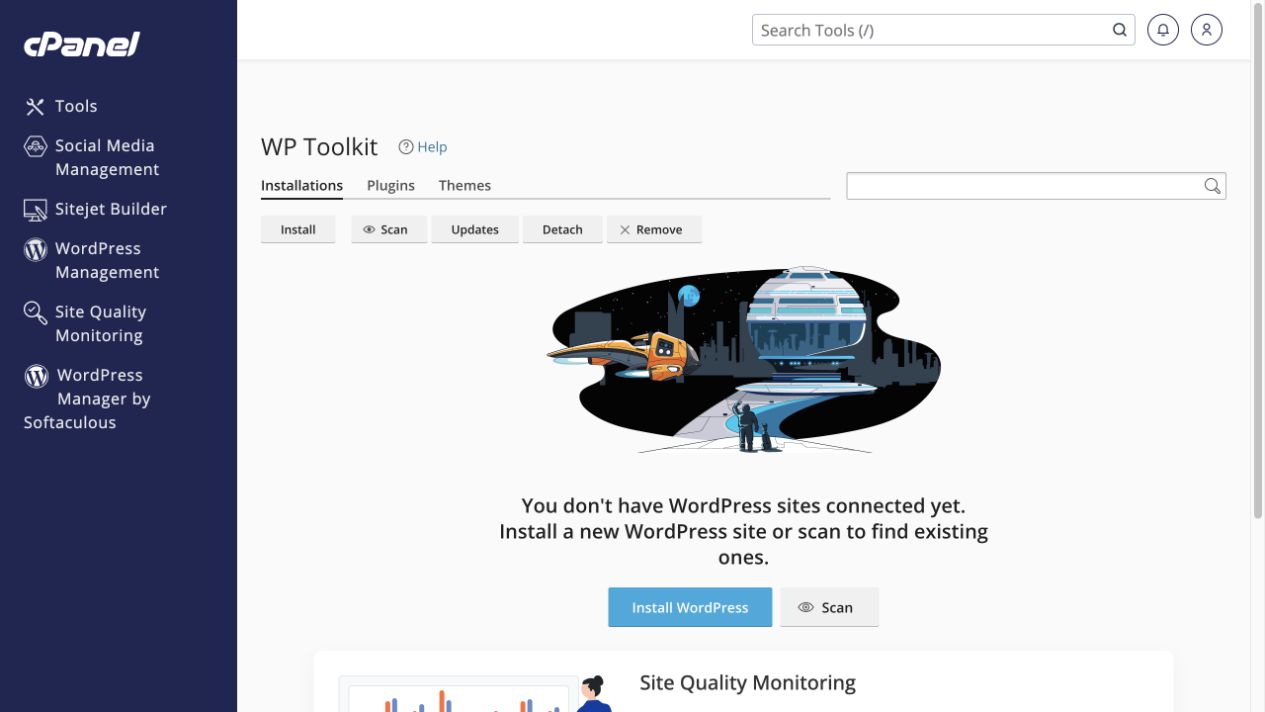Click the Search Tools magnifier icon
1265x712 pixels.
coord(1120,30)
